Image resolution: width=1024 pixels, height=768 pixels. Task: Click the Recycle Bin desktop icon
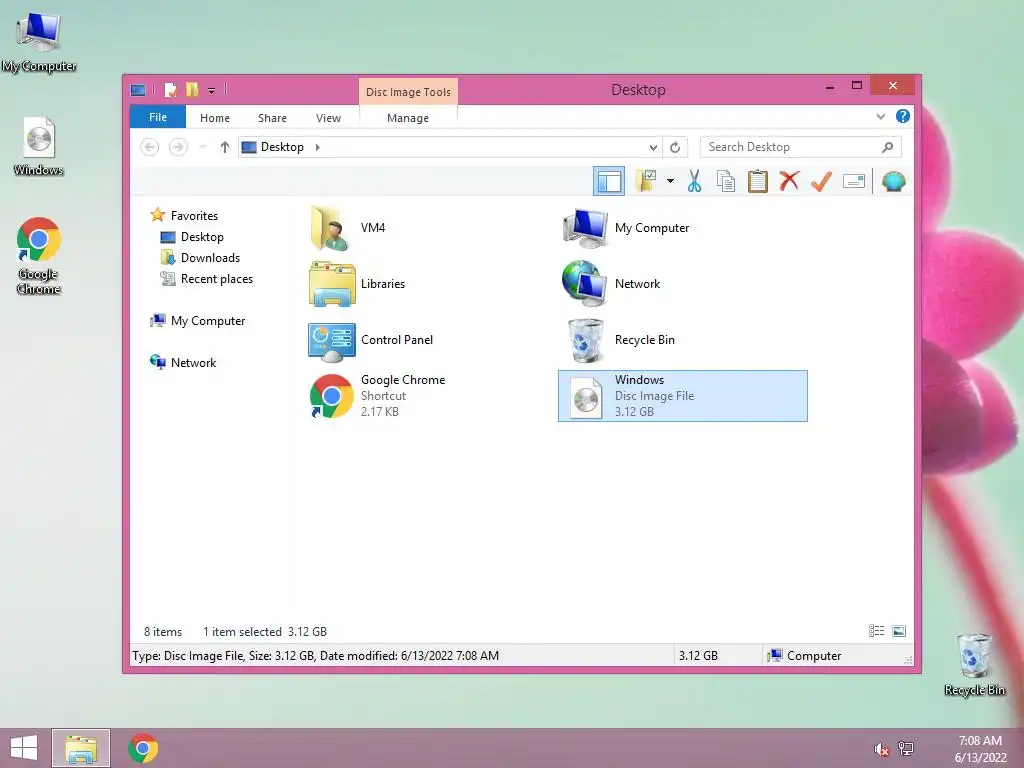[x=974, y=665]
